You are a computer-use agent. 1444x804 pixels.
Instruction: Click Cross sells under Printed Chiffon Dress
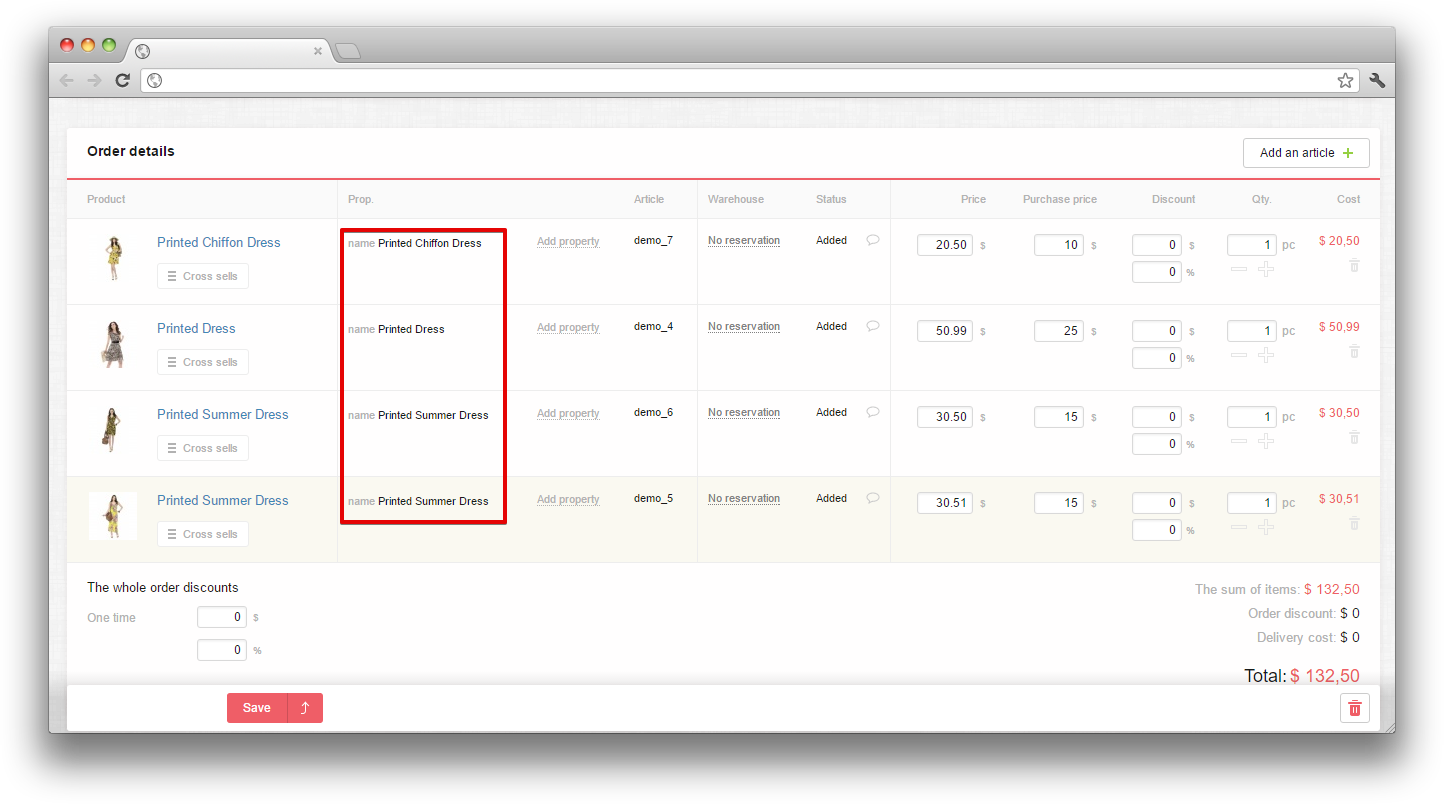(203, 276)
